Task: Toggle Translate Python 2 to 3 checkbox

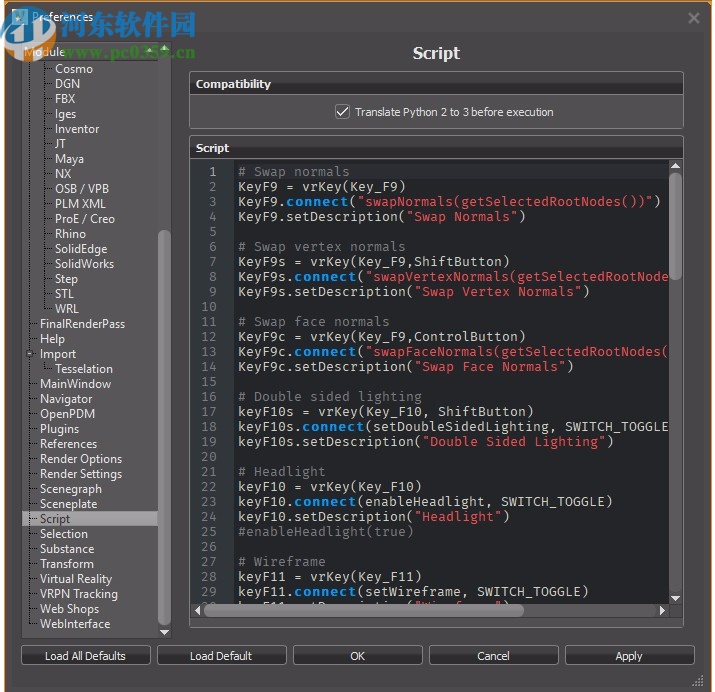Action: (343, 112)
